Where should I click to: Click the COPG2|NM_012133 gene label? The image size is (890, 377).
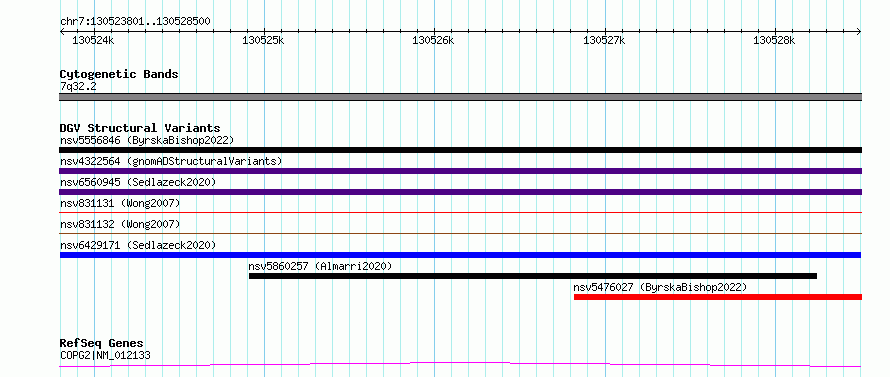[105, 355]
